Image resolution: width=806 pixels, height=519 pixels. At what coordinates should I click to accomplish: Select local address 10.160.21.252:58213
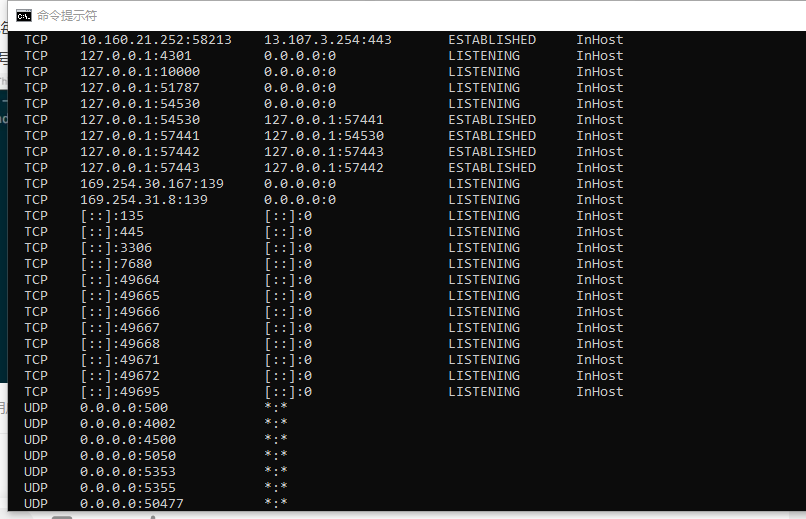(x=156, y=40)
